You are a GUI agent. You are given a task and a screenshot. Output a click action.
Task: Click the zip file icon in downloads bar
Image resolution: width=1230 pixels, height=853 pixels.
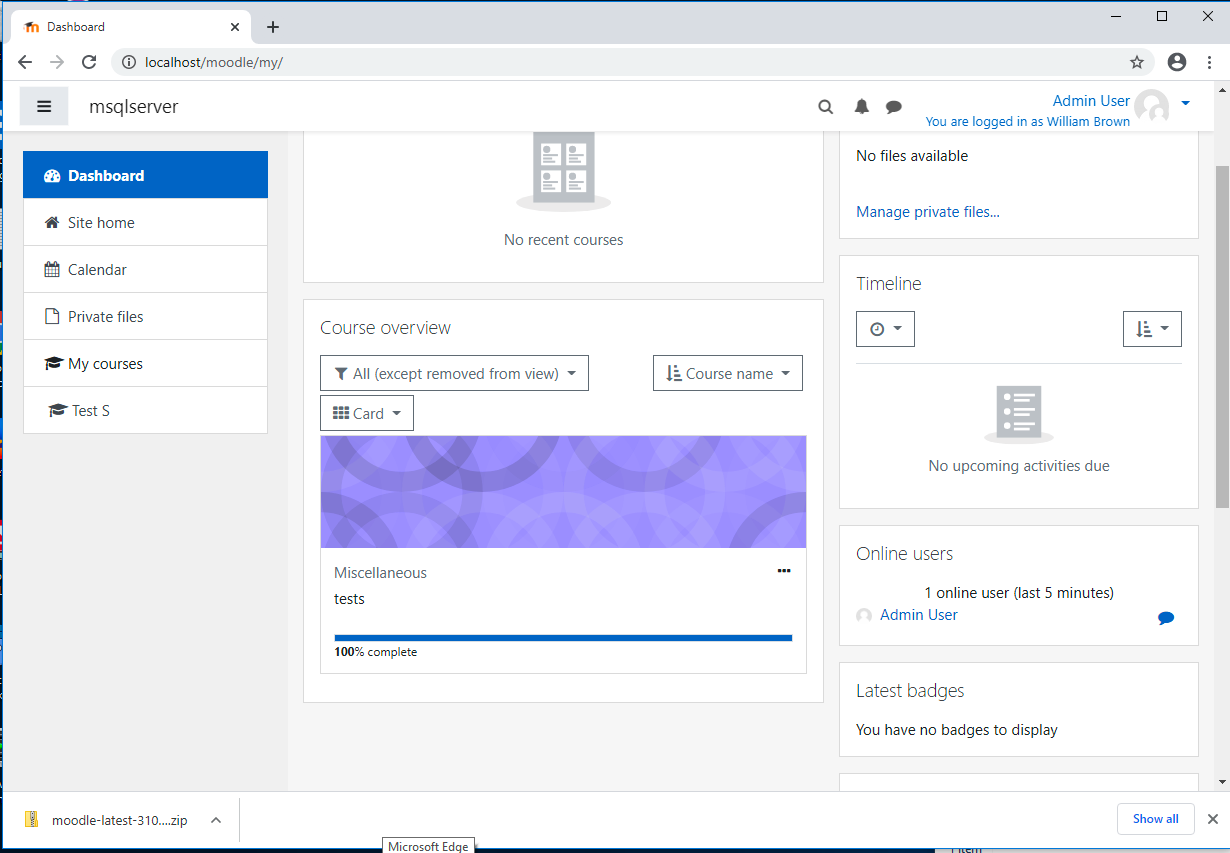click(32, 819)
